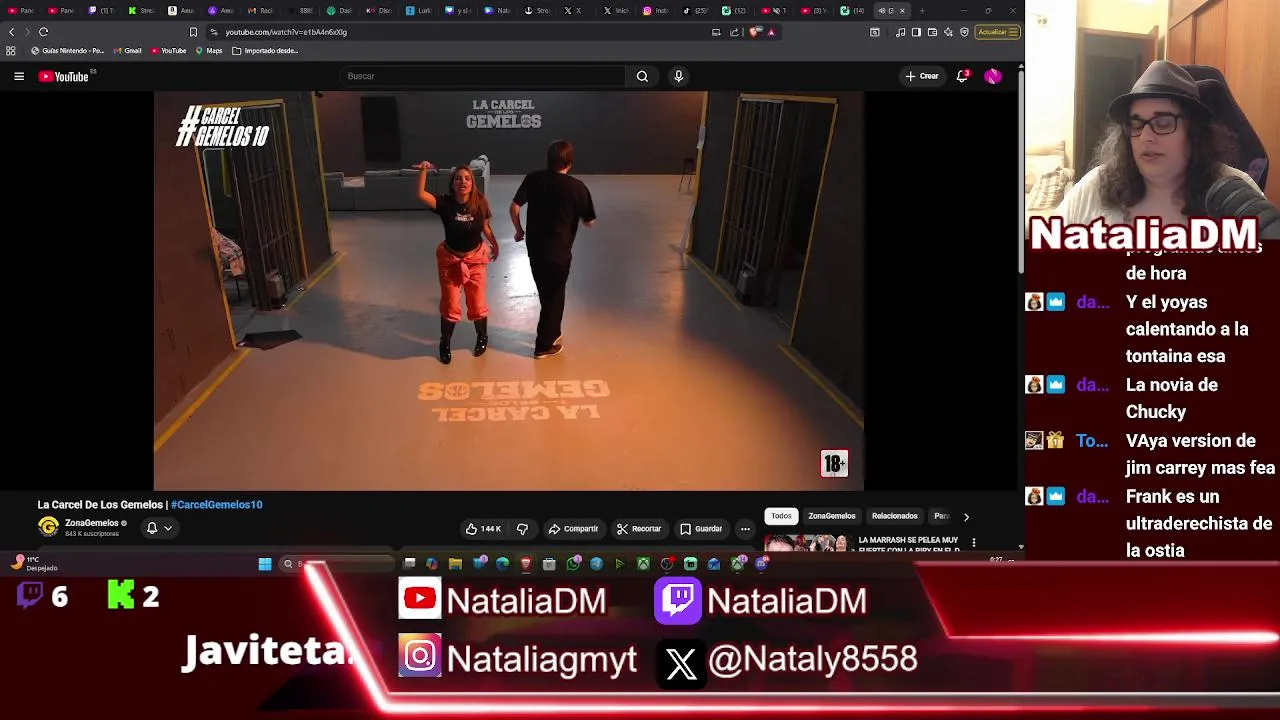Show more filter chips with right arrow

[966, 517]
